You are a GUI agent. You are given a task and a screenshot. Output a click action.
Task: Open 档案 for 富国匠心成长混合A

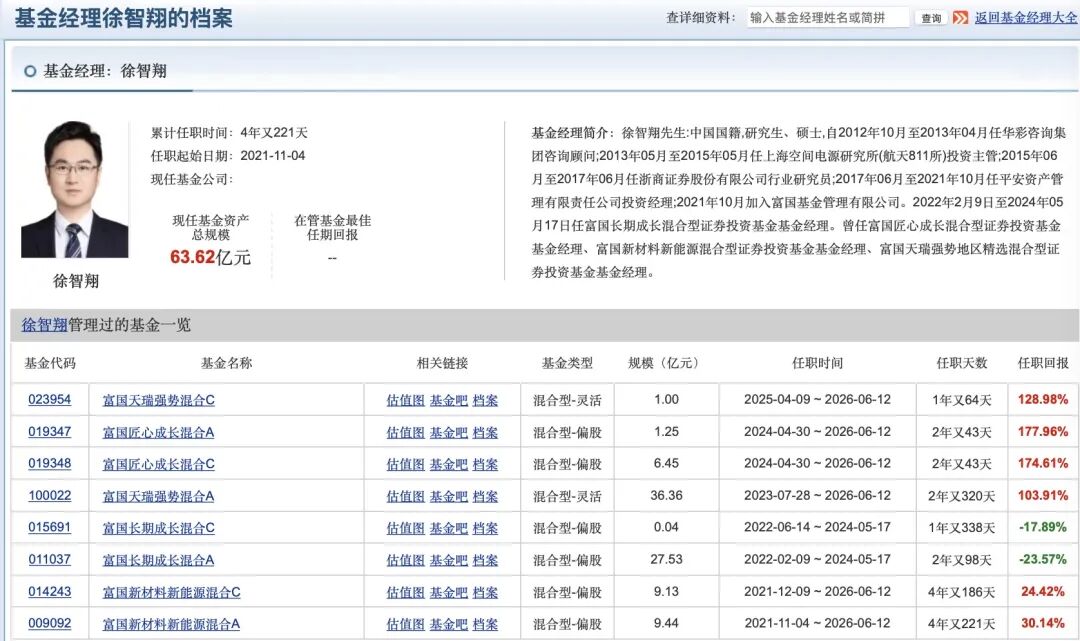click(x=485, y=432)
